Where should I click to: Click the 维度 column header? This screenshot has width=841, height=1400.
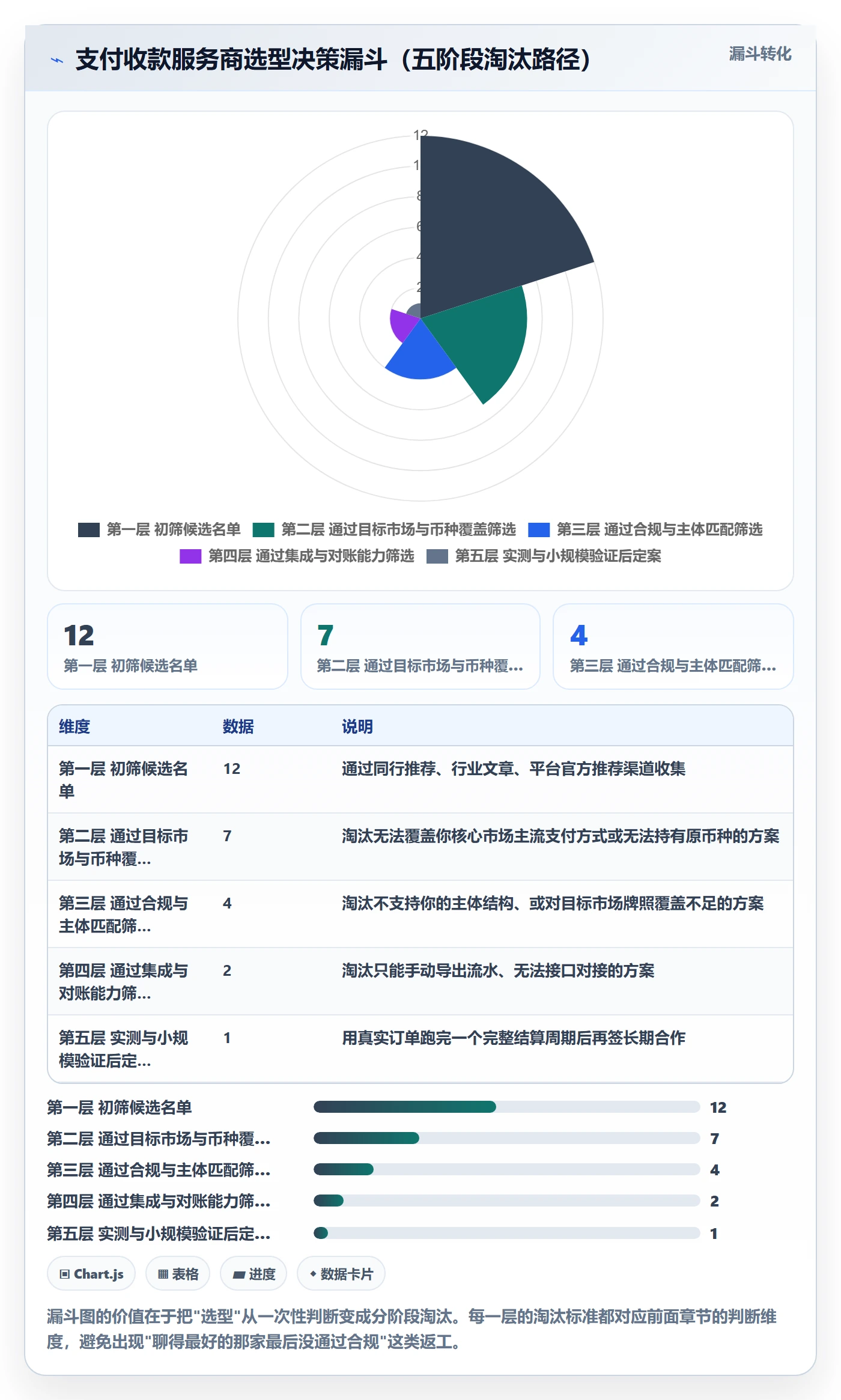(x=74, y=726)
